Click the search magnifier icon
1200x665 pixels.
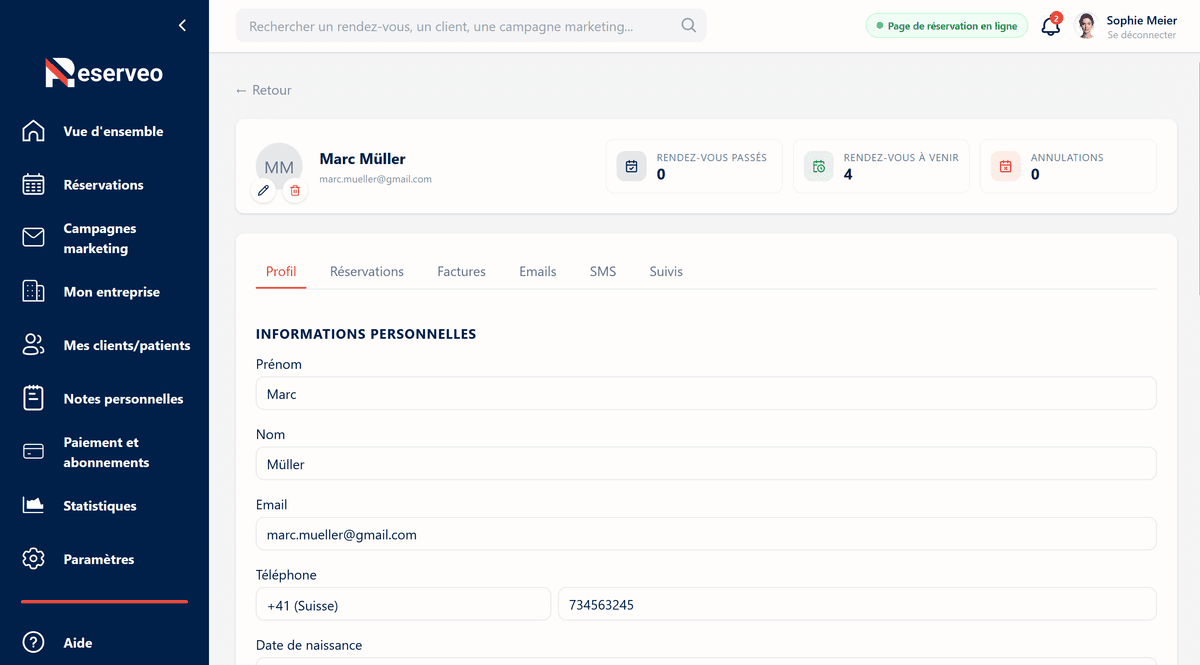tap(688, 26)
